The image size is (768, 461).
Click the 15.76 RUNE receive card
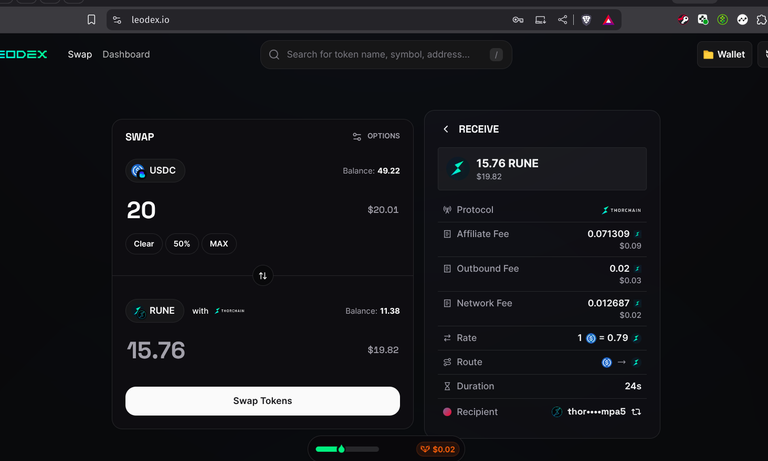542,169
